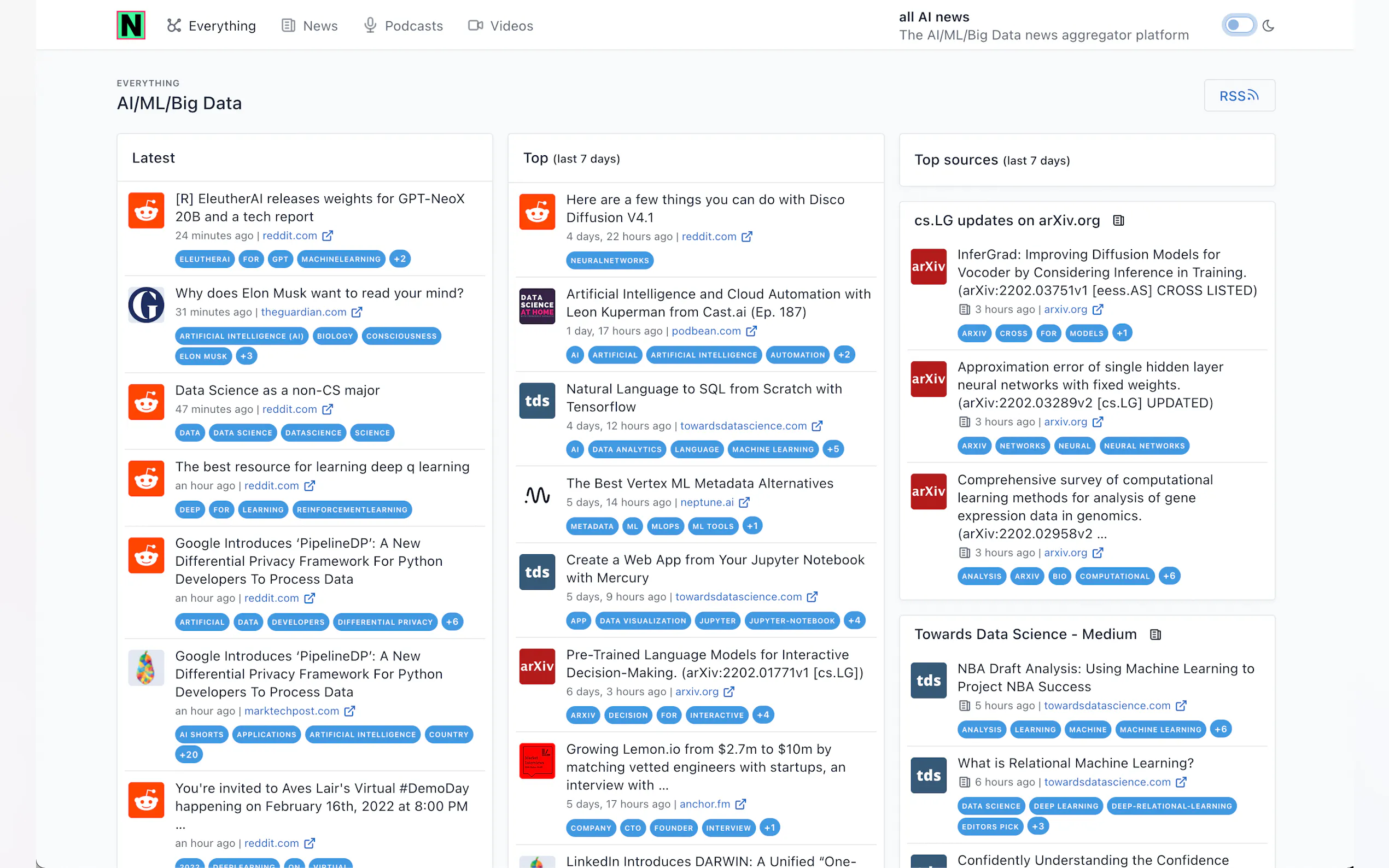Switch to the Videos tab

pyautogui.click(x=500, y=26)
